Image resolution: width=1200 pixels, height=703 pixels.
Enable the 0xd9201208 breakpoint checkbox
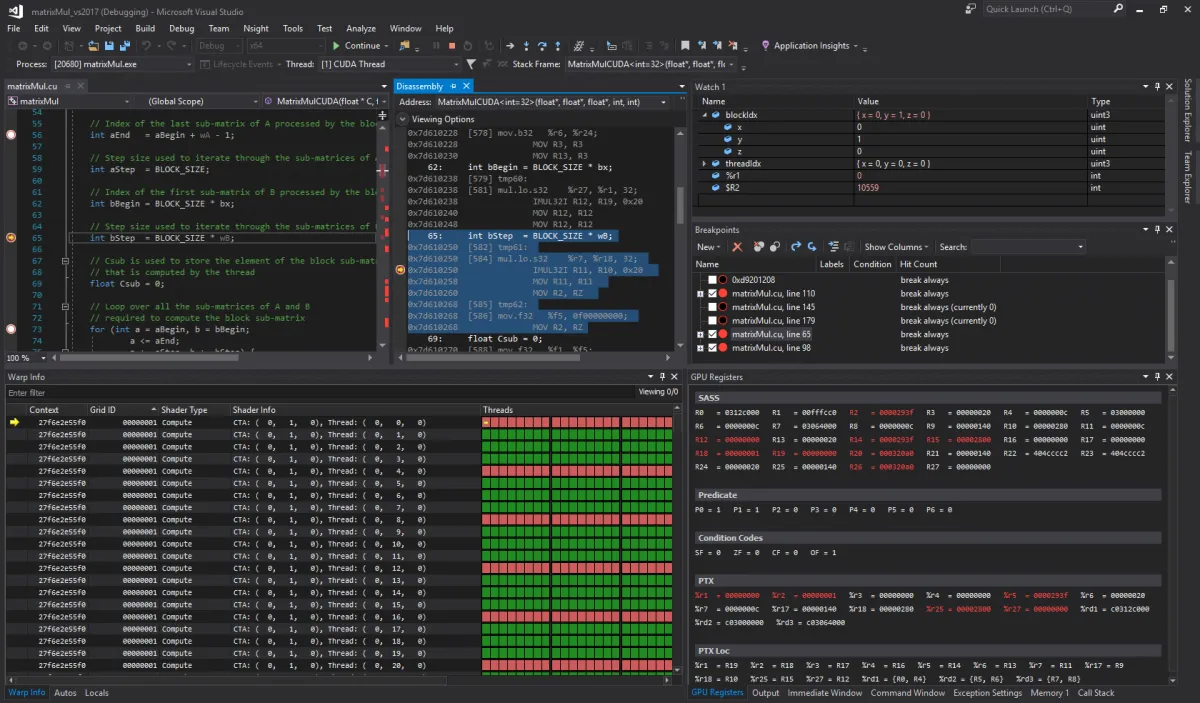[712, 280]
